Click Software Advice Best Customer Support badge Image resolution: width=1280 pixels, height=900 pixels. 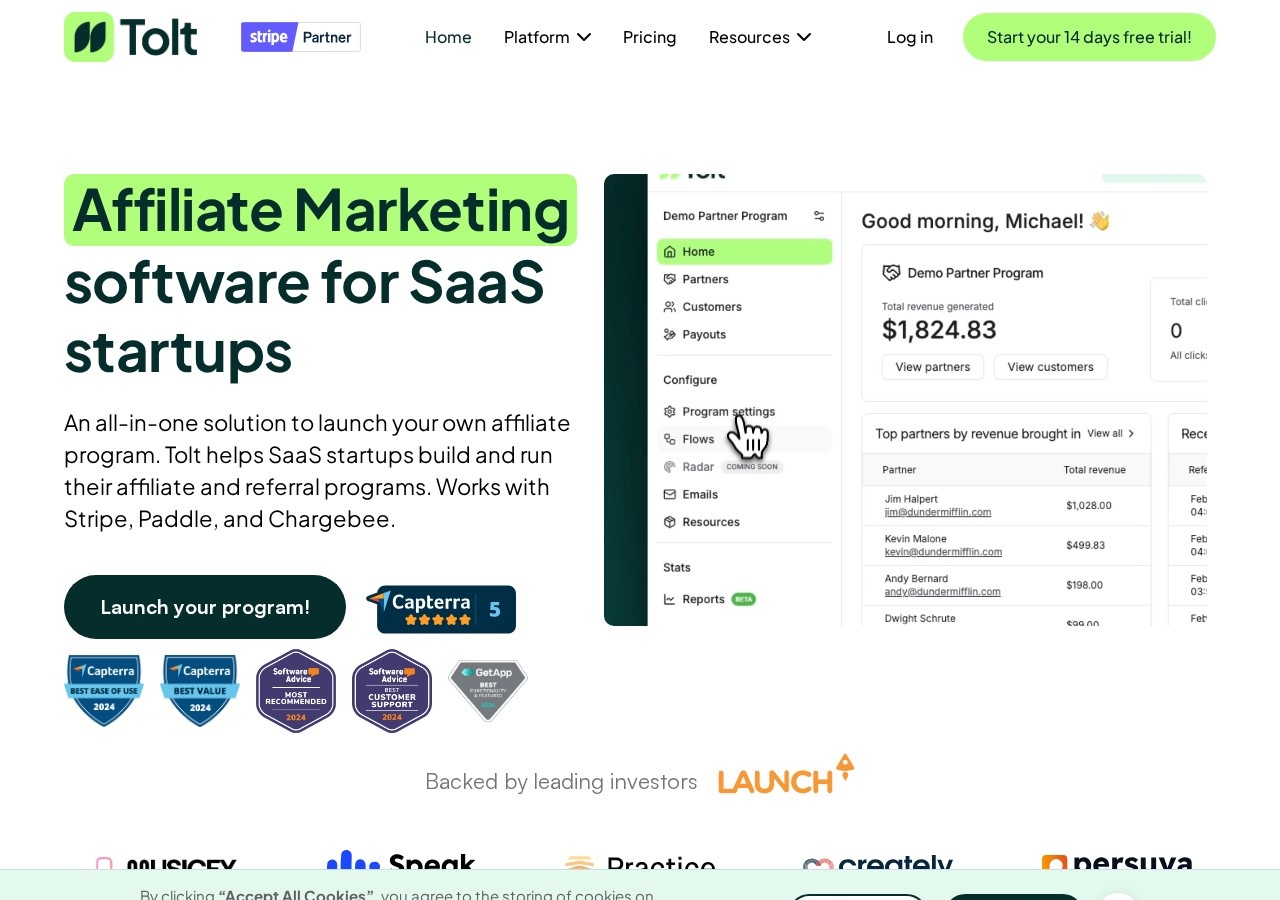(392, 691)
